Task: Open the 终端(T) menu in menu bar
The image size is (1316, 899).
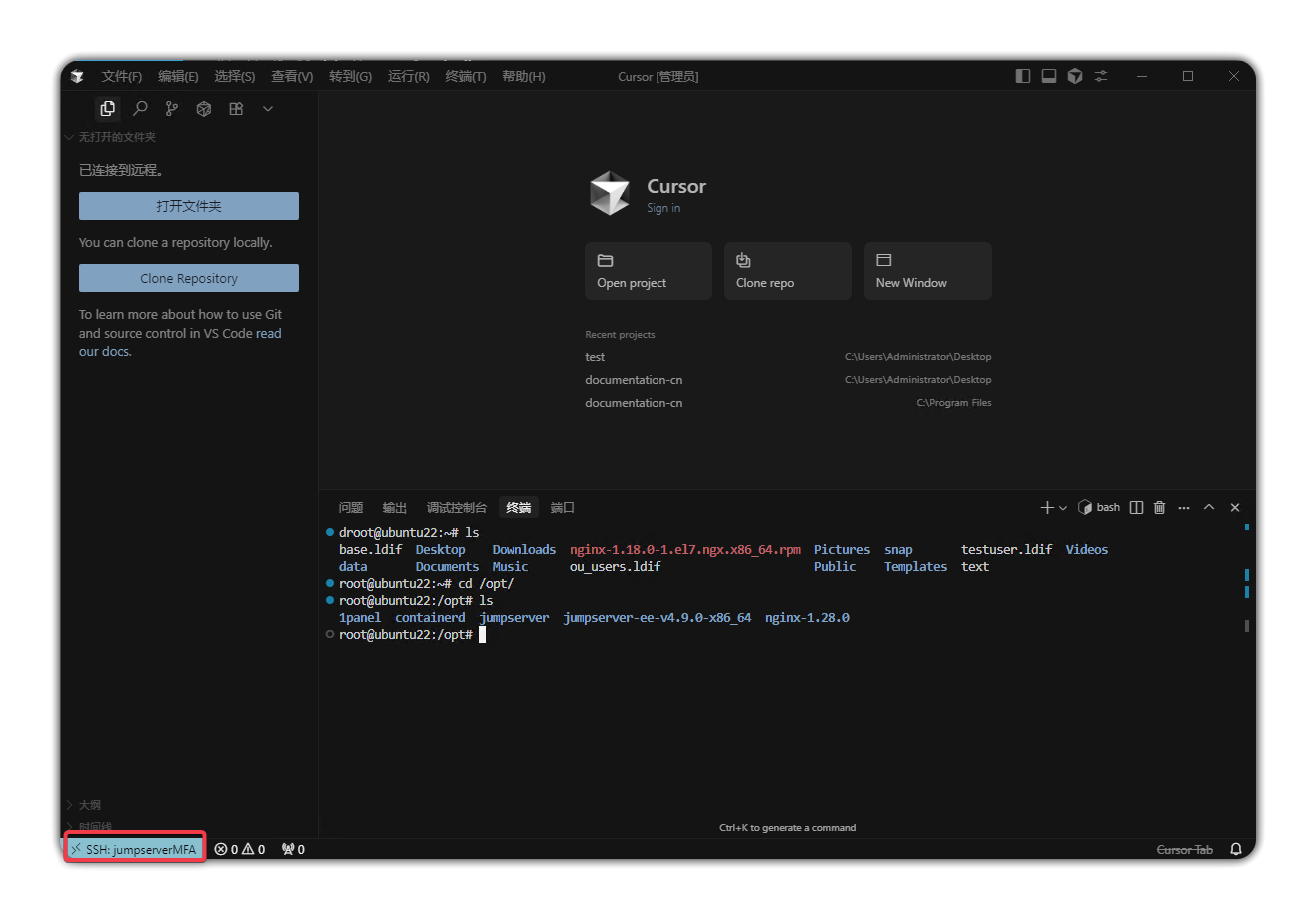Action: tap(465, 77)
